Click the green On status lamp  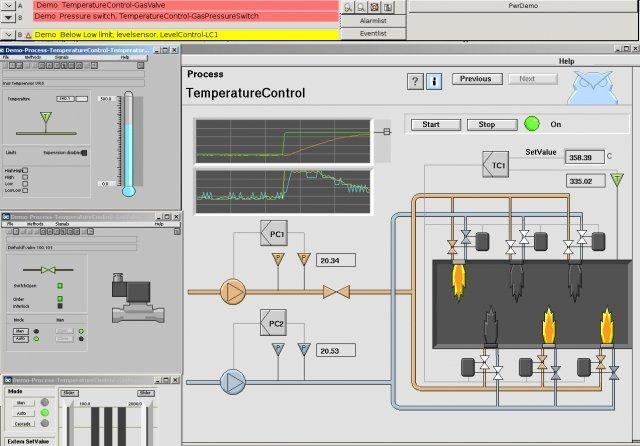pyautogui.click(x=531, y=124)
